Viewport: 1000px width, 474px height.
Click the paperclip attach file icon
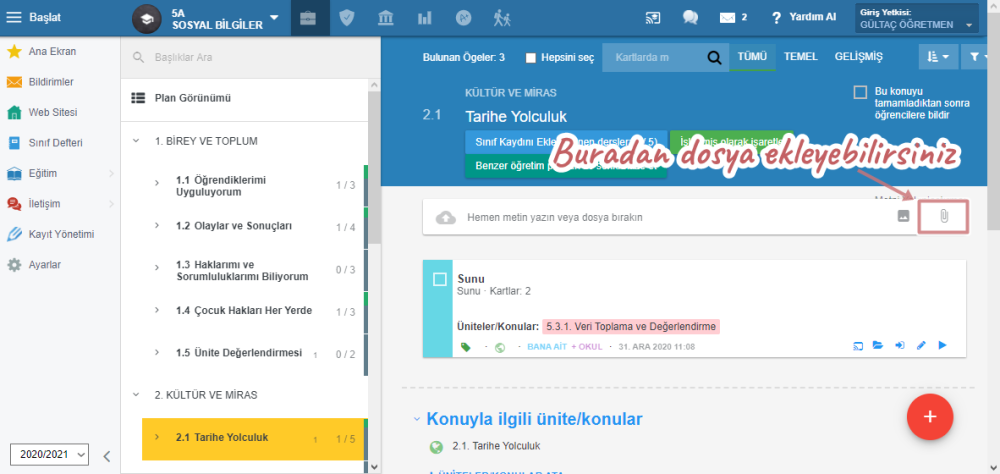(944, 217)
